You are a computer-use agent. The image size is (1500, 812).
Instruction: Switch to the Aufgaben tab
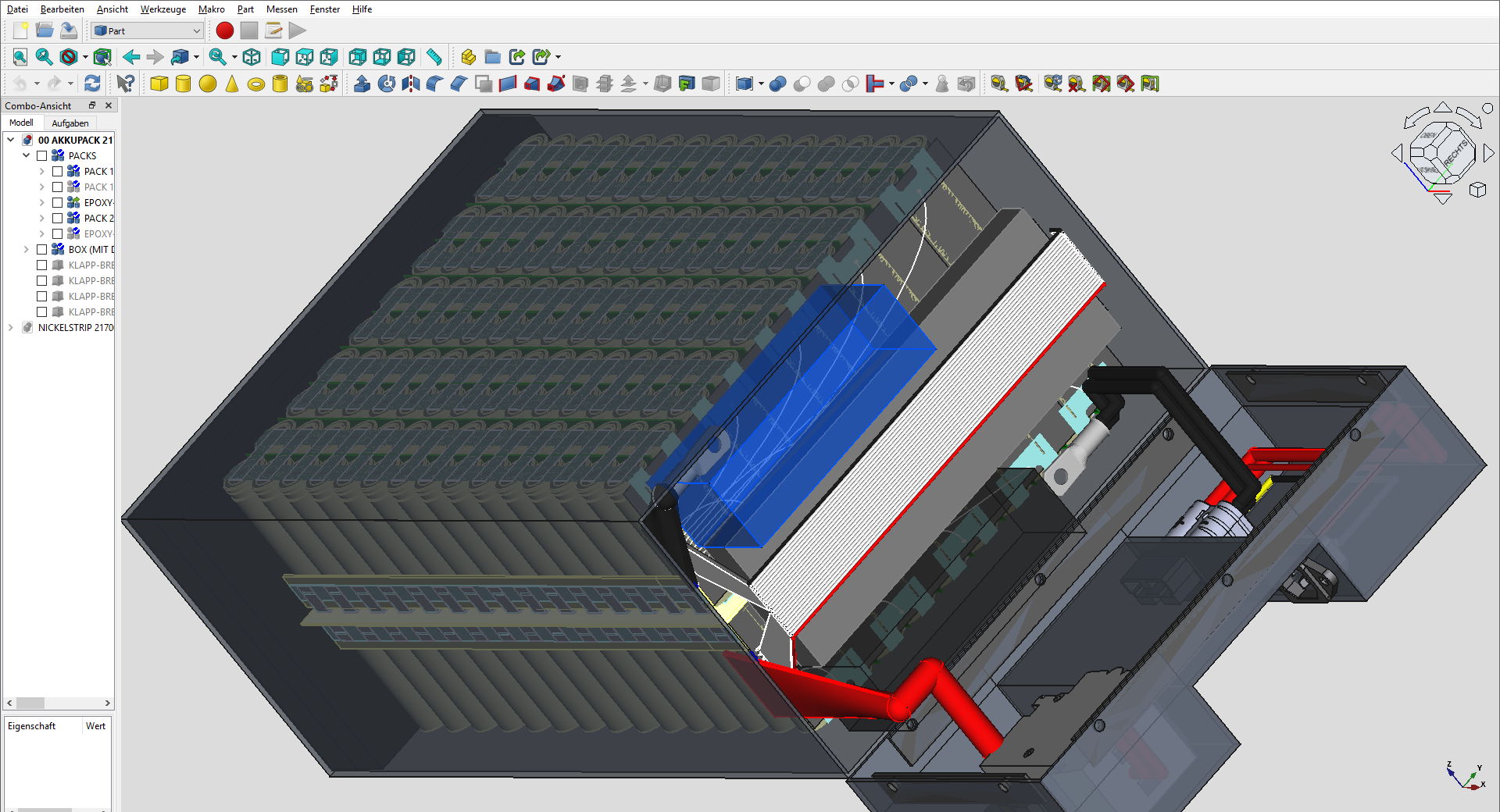tap(70, 123)
